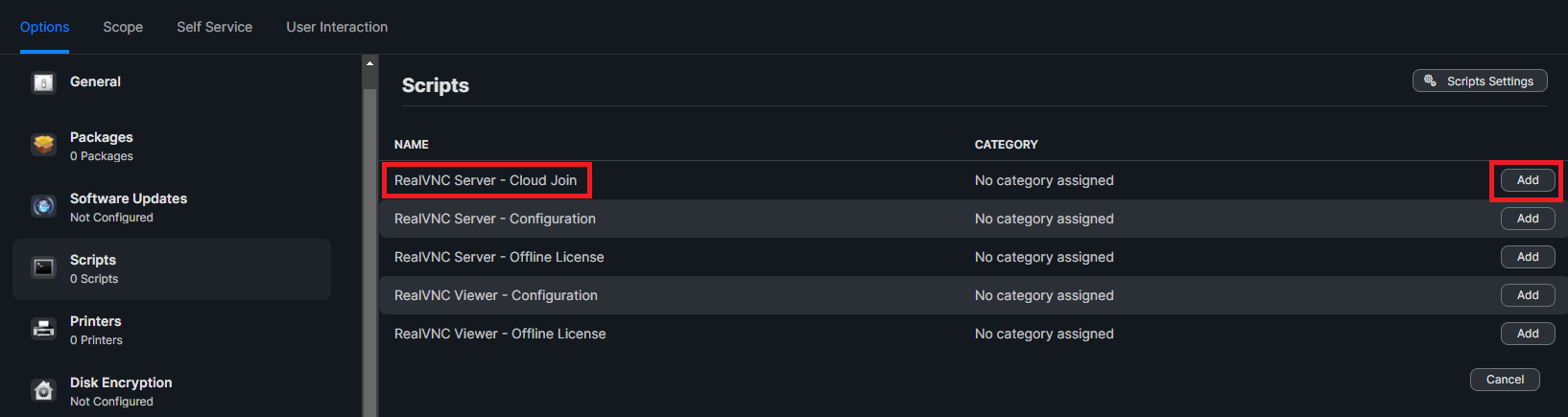Open Scripts Settings

[x=1480, y=81]
